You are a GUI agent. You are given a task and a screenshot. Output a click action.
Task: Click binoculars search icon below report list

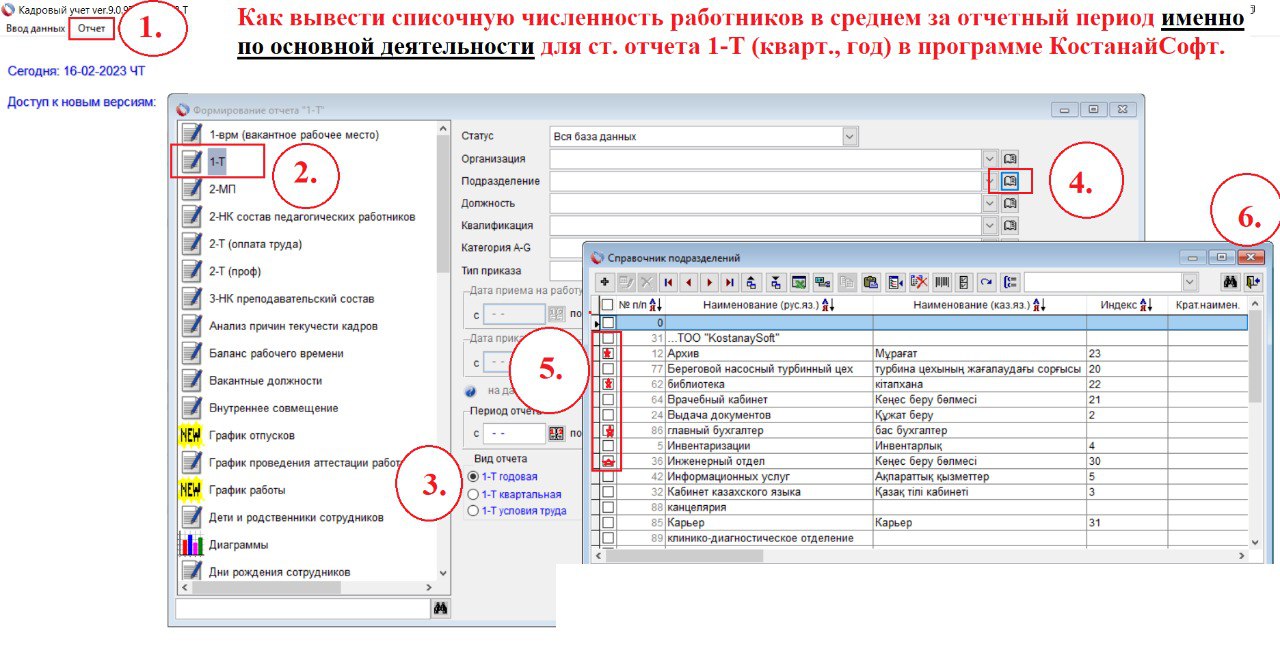pos(440,608)
